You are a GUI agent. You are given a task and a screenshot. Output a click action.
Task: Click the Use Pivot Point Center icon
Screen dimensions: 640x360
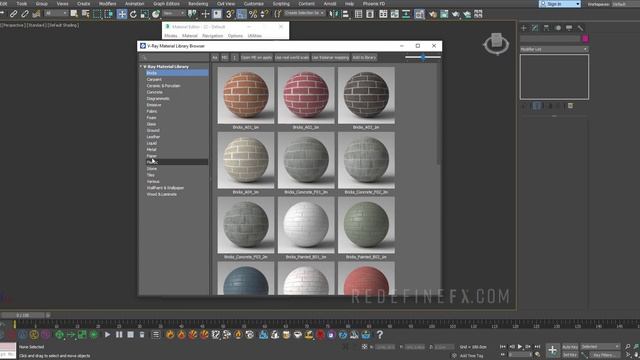(x=192, y=14)
